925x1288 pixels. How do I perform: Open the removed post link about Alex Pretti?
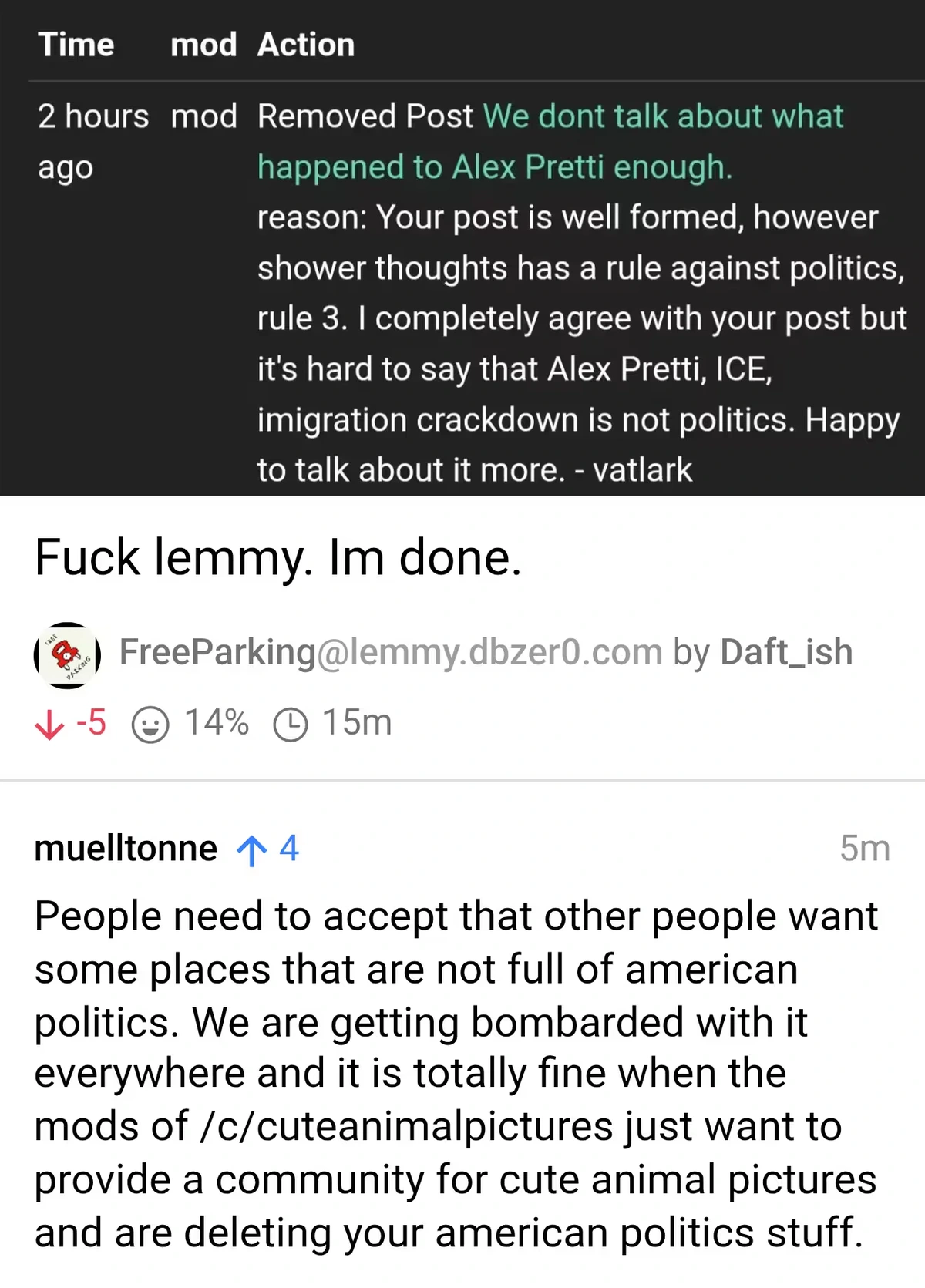(x=550, y=141)
